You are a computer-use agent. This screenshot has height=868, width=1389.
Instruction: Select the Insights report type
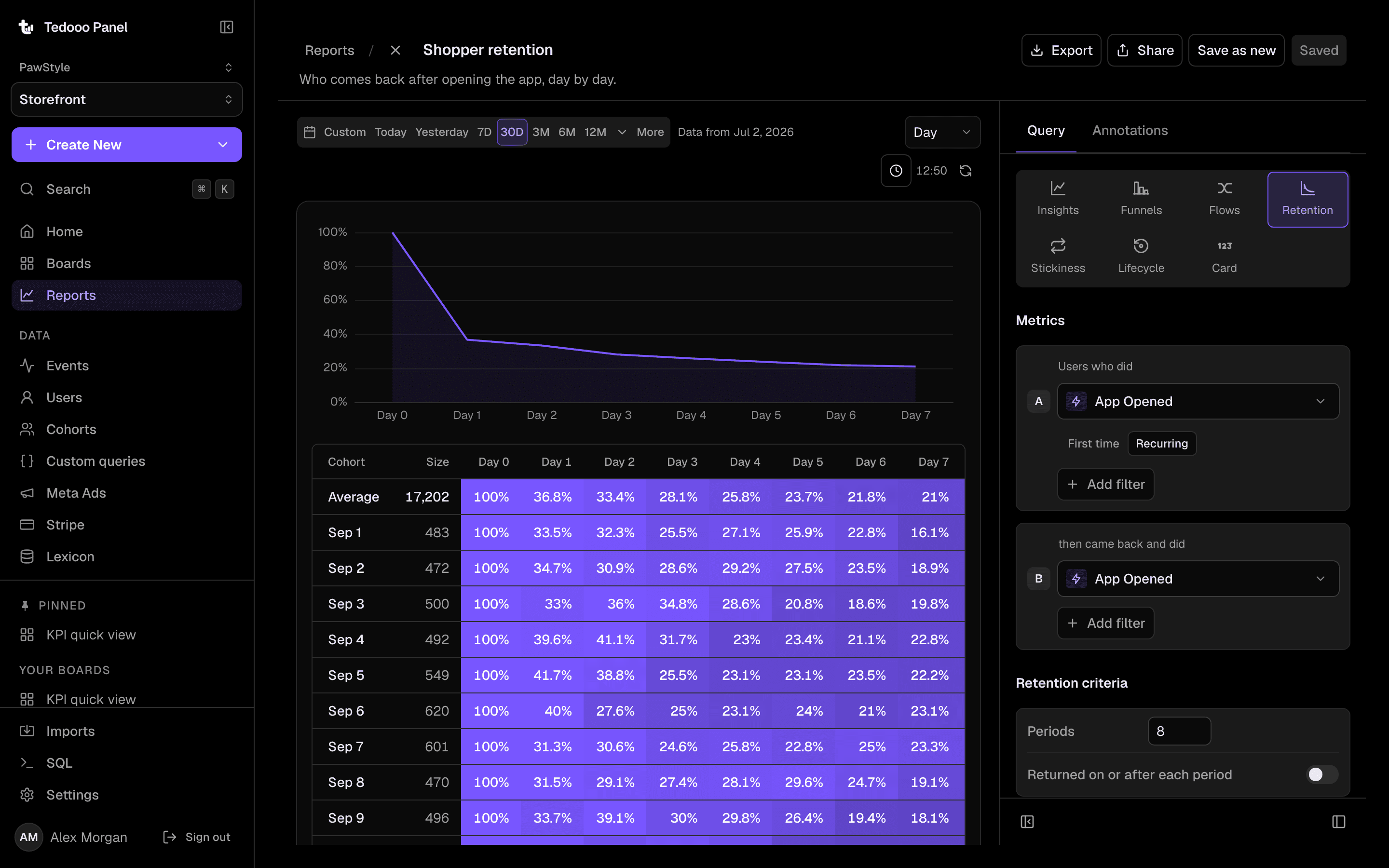click(1058, 199)
